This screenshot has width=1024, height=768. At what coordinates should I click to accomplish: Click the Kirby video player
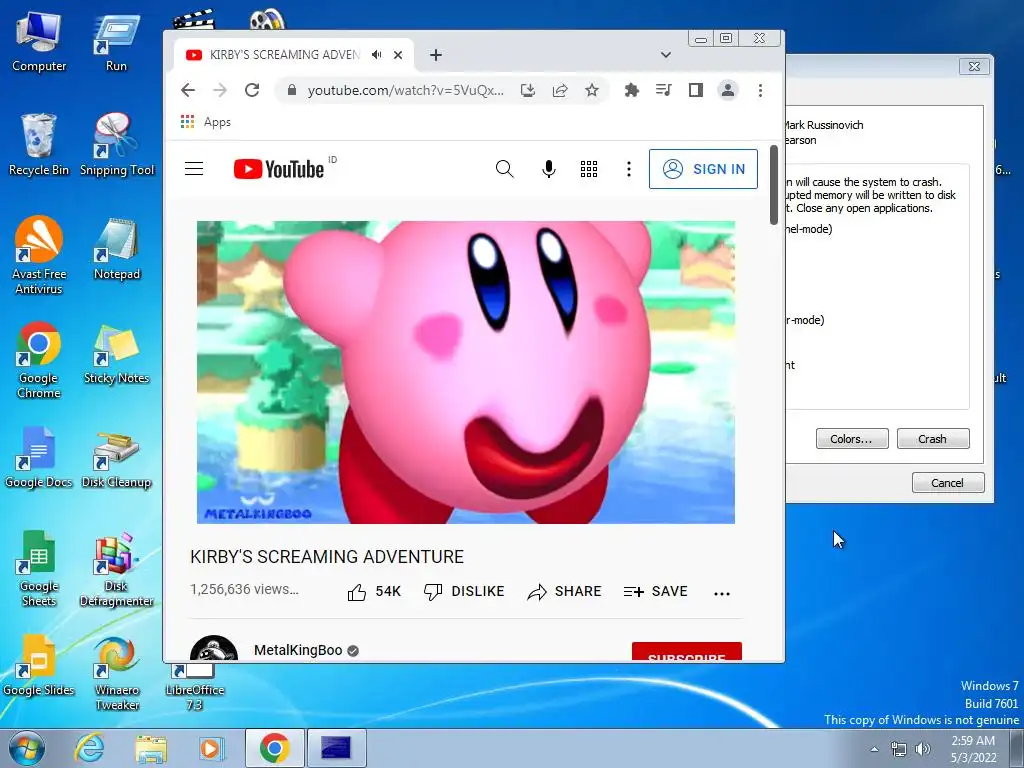(466, 372)
